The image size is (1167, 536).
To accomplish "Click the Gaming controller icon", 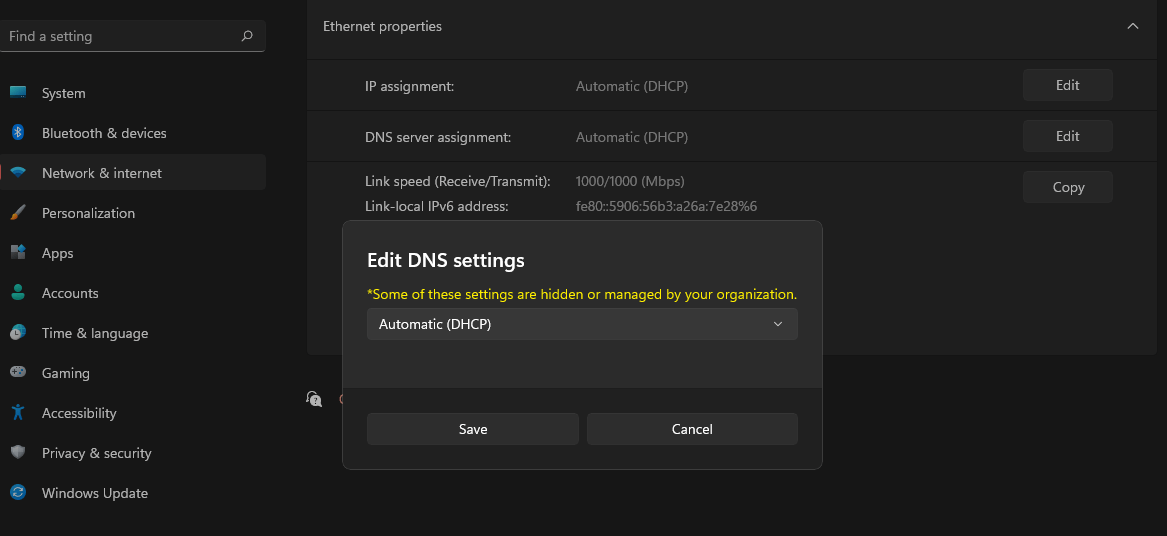I will tap(18, 372).
